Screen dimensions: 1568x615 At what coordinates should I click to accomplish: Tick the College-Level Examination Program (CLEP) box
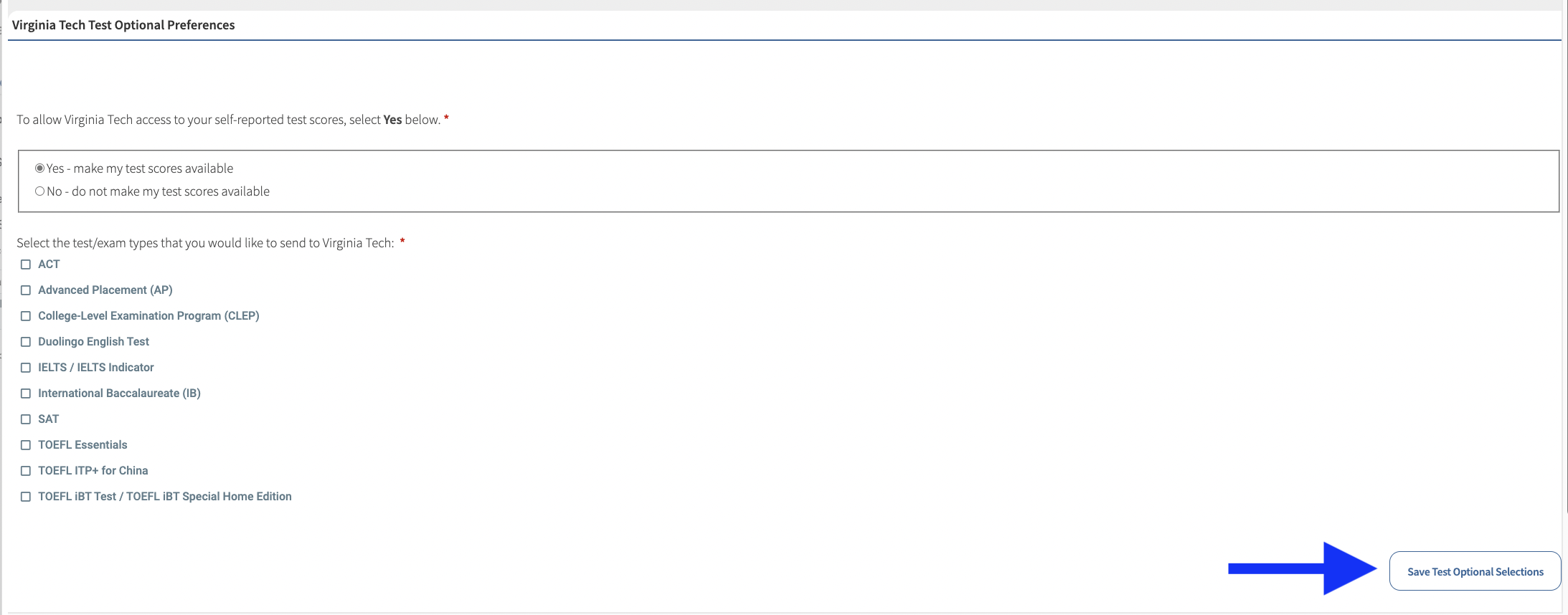[x=26, y=316]
